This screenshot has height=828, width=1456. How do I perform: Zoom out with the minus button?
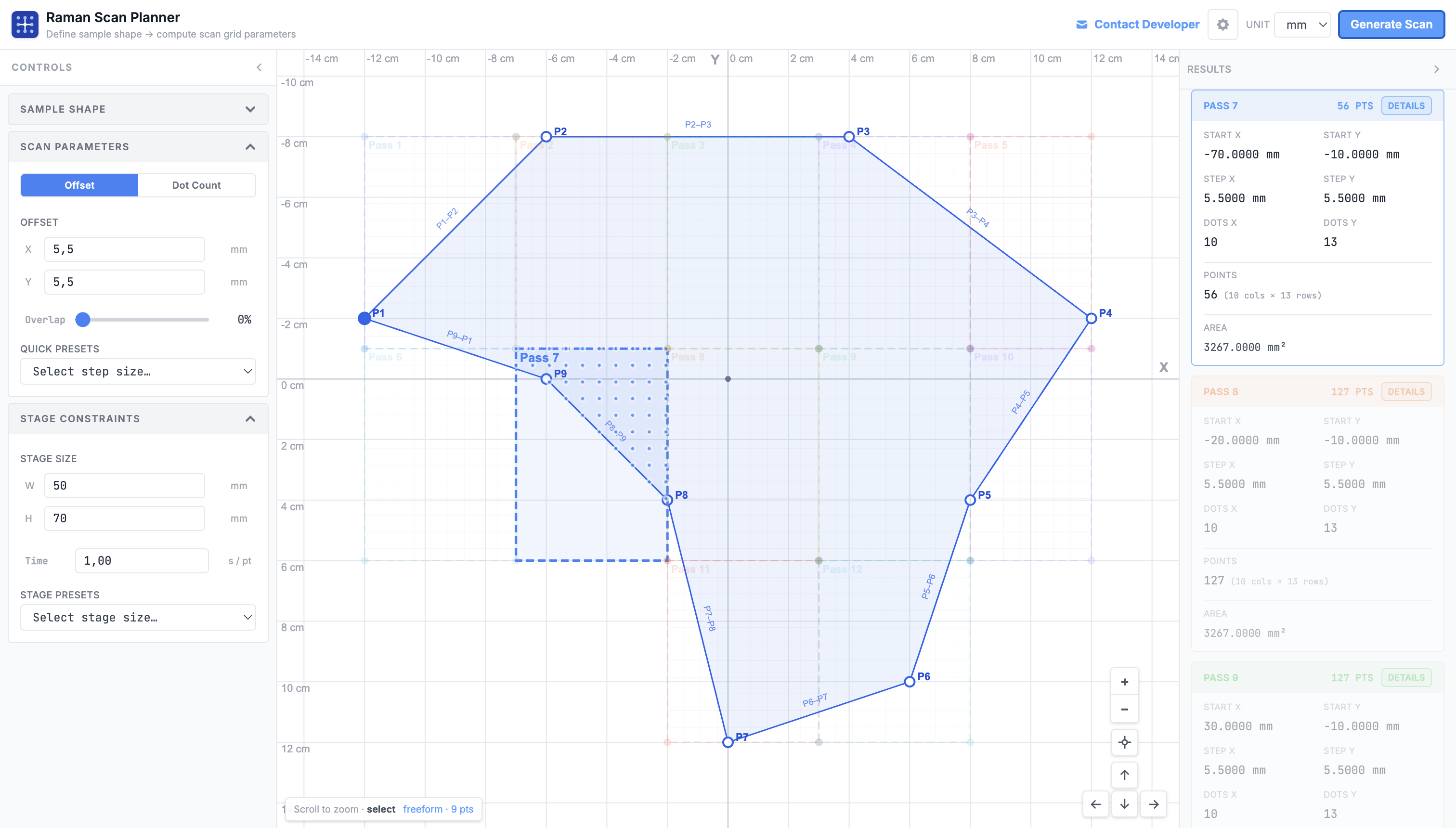click(1124, 709)
